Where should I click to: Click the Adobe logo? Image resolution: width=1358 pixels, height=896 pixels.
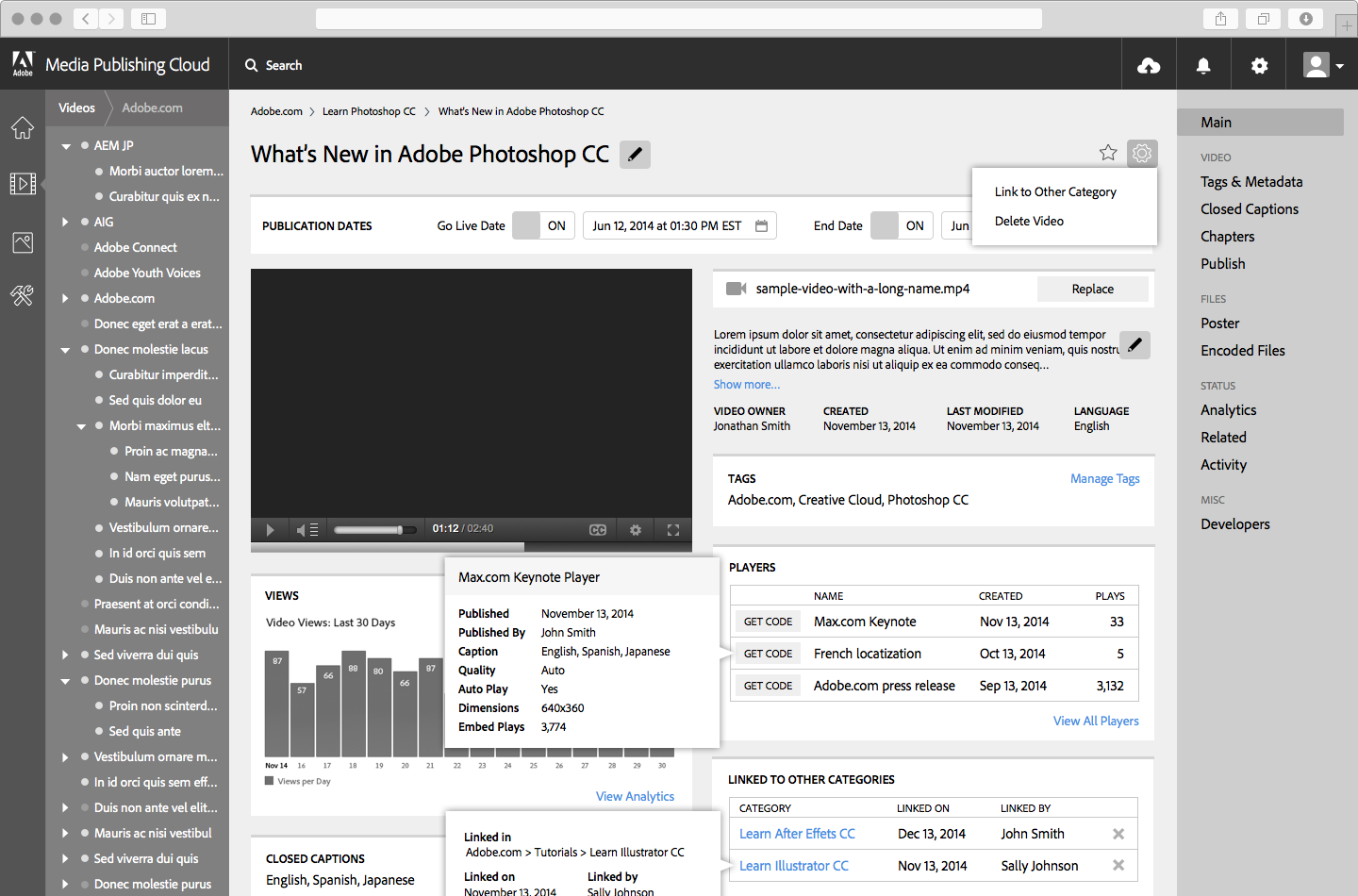(x=23, y=64)
